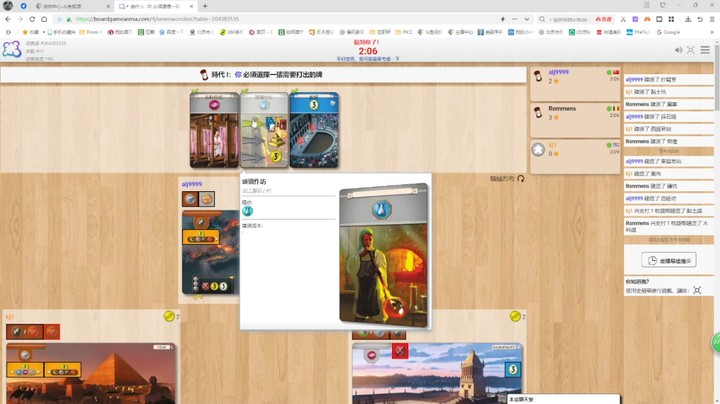720x404 pixels.
Task: Click the glass resource icon in tooltip
Action: click(248, 211)
